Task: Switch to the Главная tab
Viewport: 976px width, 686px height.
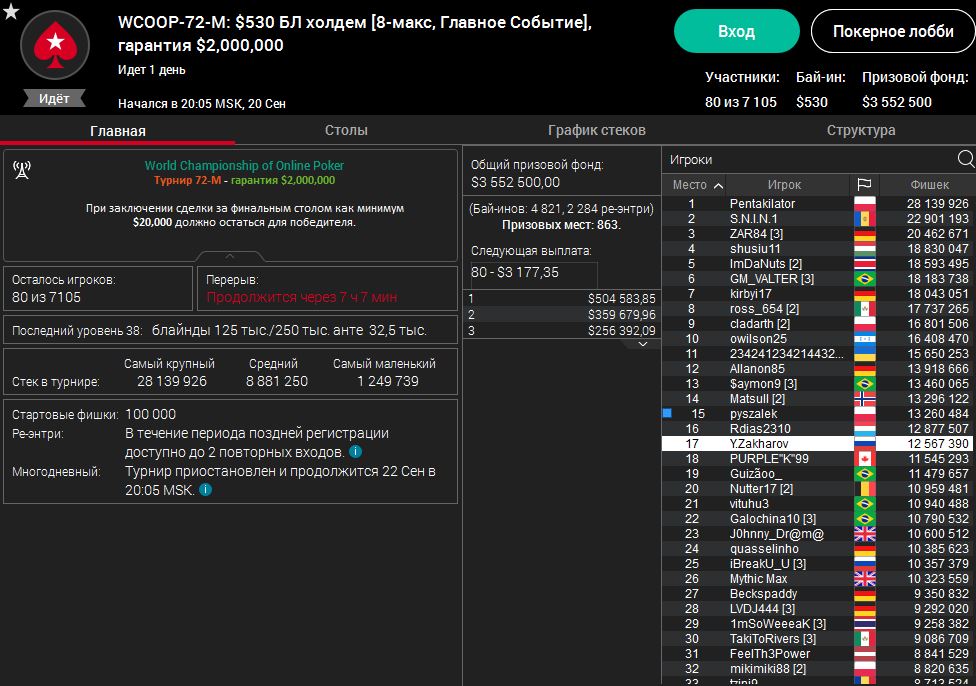Action: [x=118, y=131]
